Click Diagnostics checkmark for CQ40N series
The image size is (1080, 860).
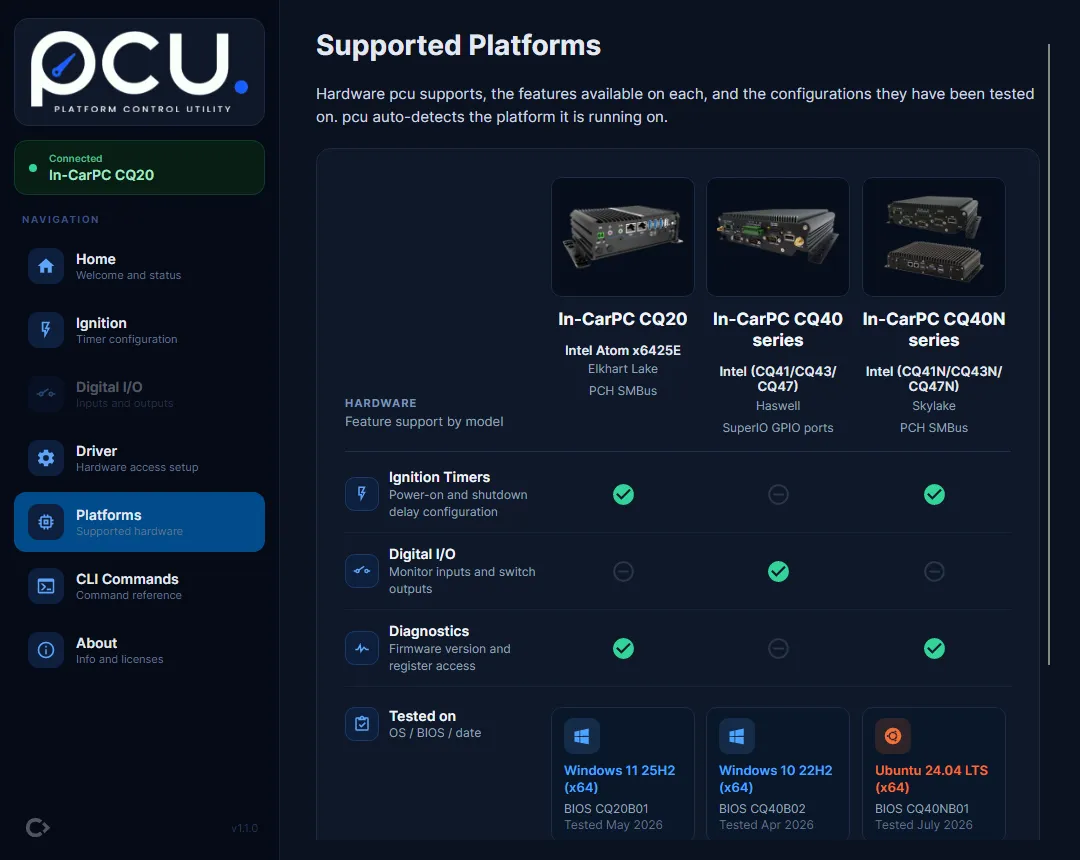934,649
